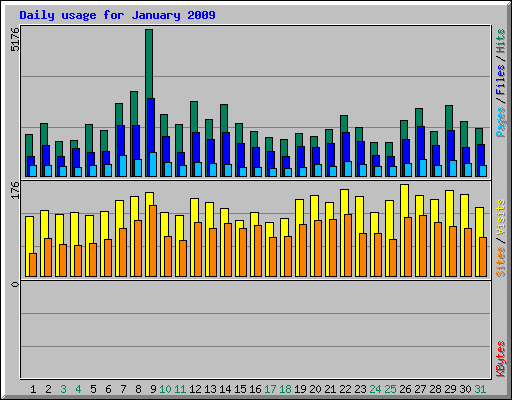Click green weekend day label 10
The width and height of the screenshot is (512, 400).
tap(165, 389)
